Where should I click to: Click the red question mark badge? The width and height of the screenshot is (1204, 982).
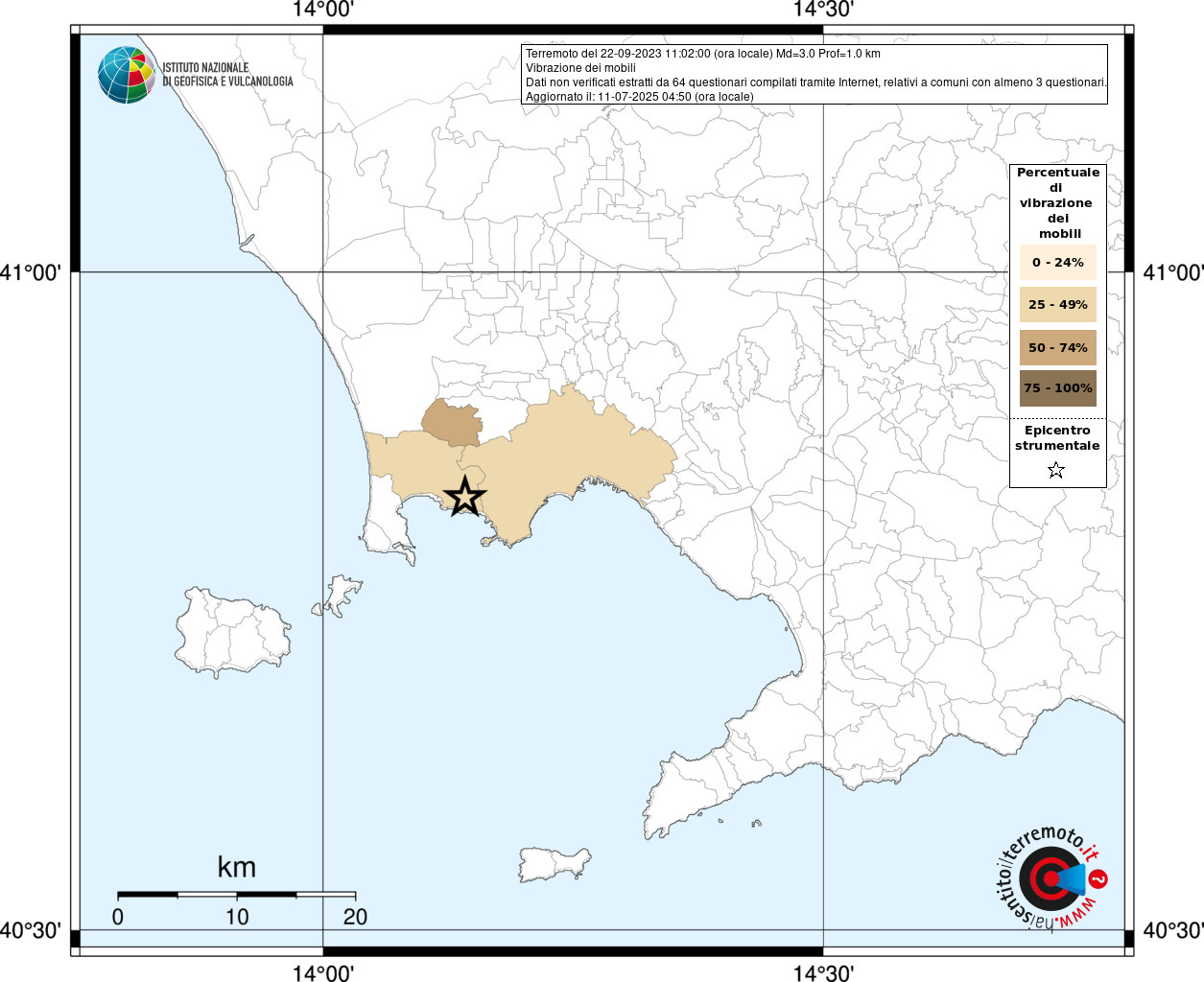(1099, 878)
